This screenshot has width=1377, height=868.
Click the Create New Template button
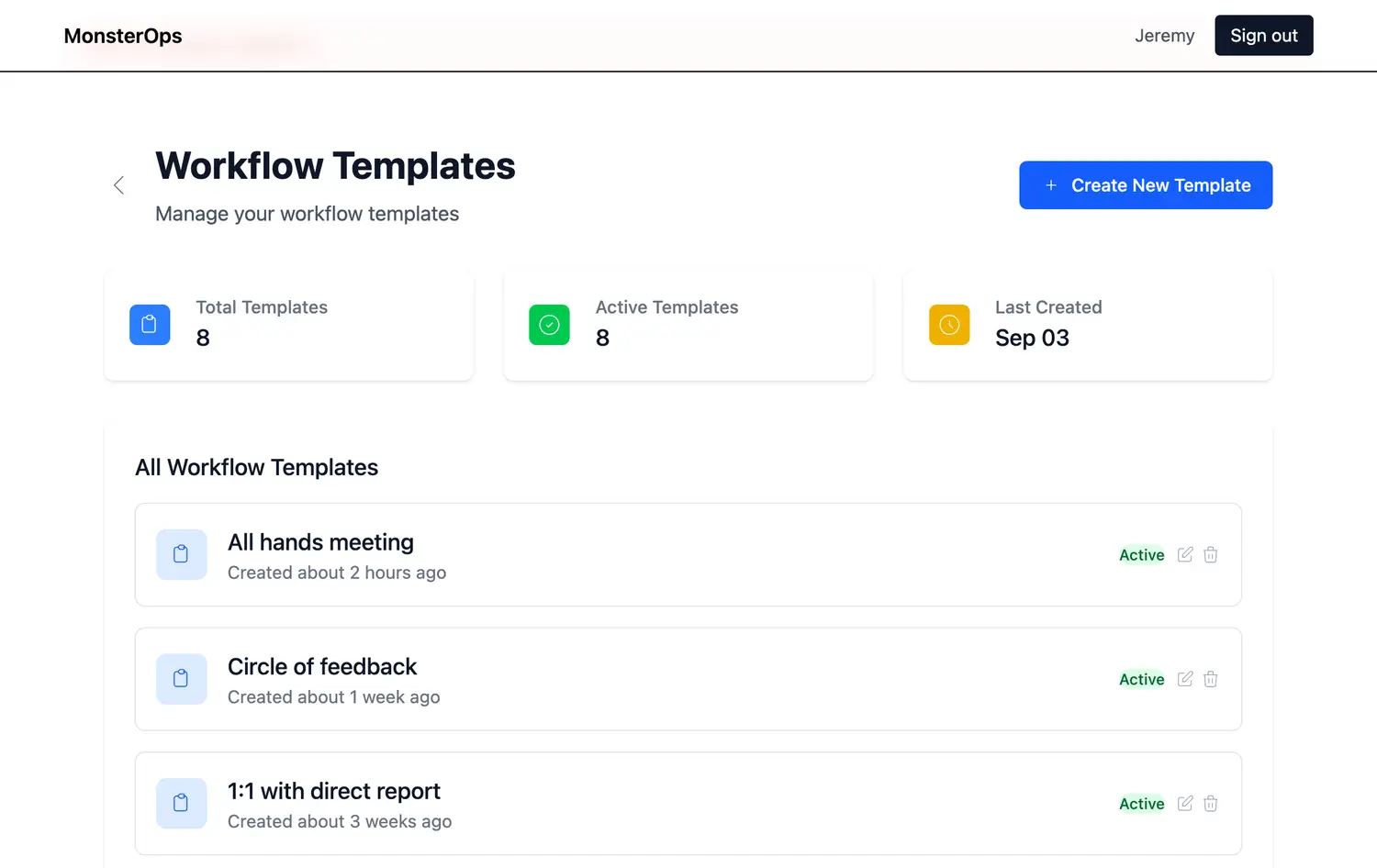coord(1146,185)
